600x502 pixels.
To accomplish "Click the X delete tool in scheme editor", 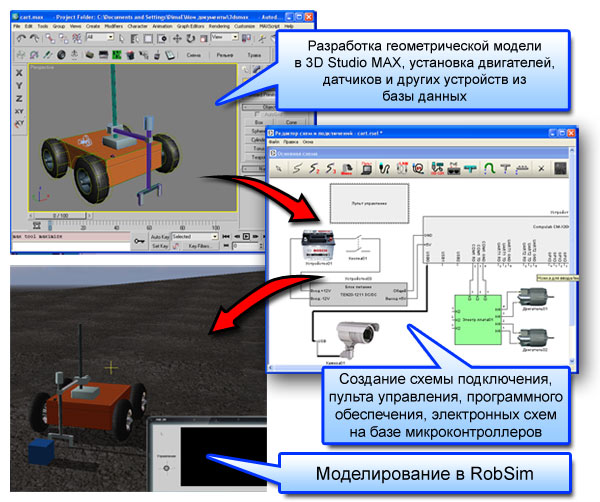I will point(541,168).
